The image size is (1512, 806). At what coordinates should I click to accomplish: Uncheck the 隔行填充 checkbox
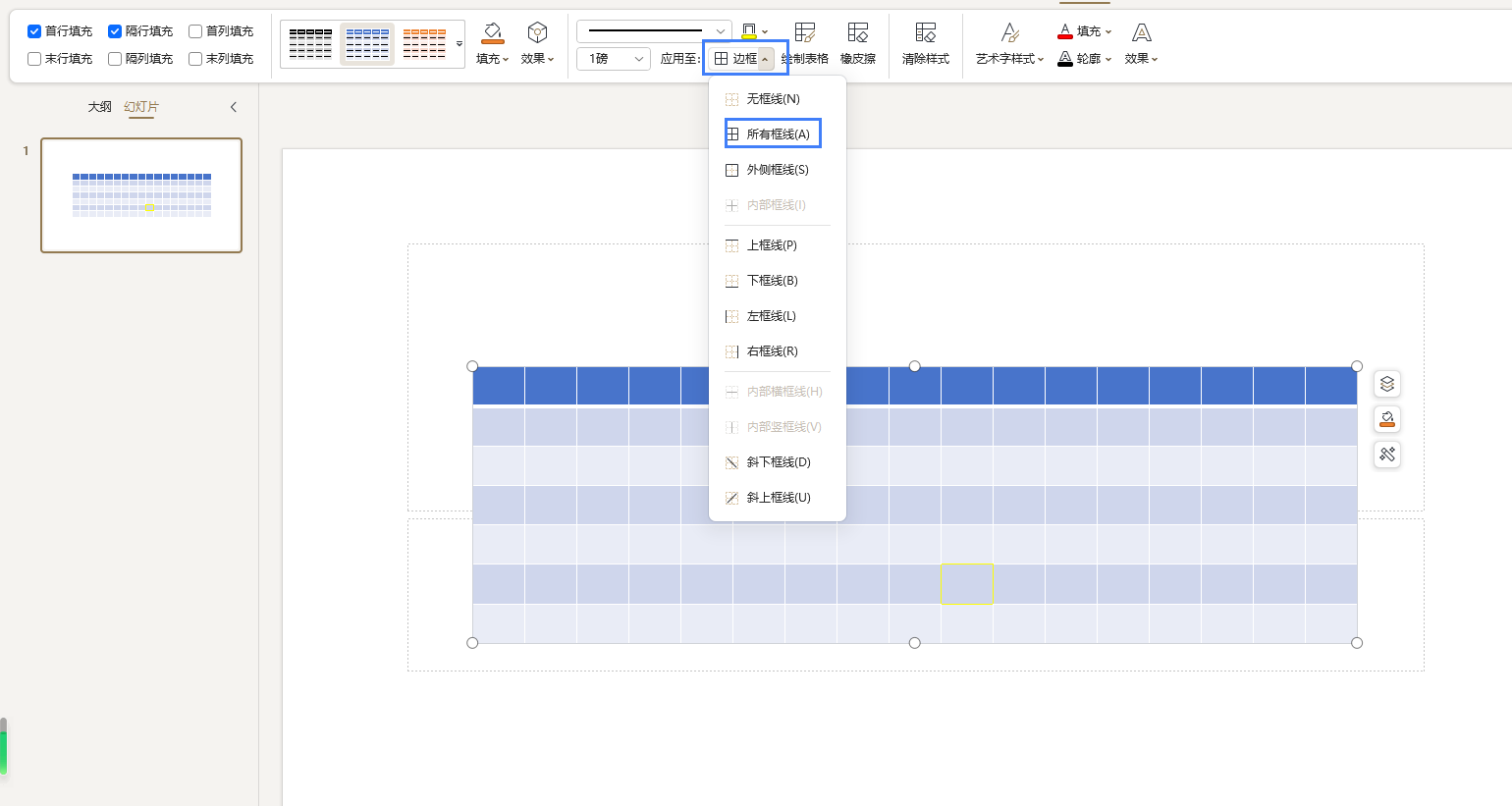[x=115, y=31]
